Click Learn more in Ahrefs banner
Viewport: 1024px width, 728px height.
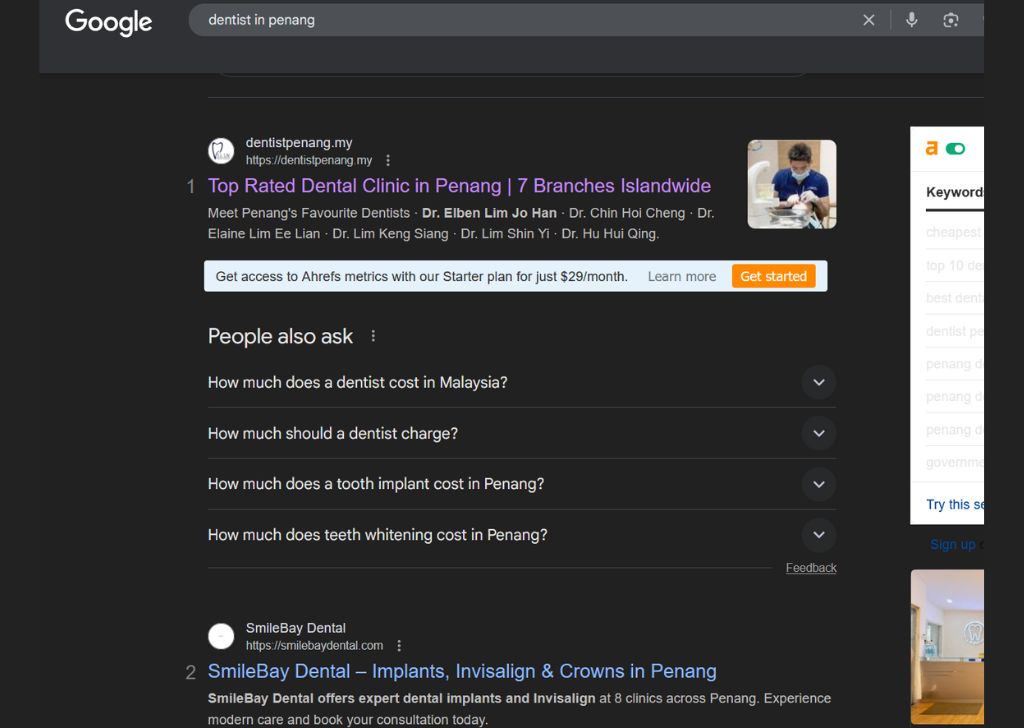click(x=682, y=276)
